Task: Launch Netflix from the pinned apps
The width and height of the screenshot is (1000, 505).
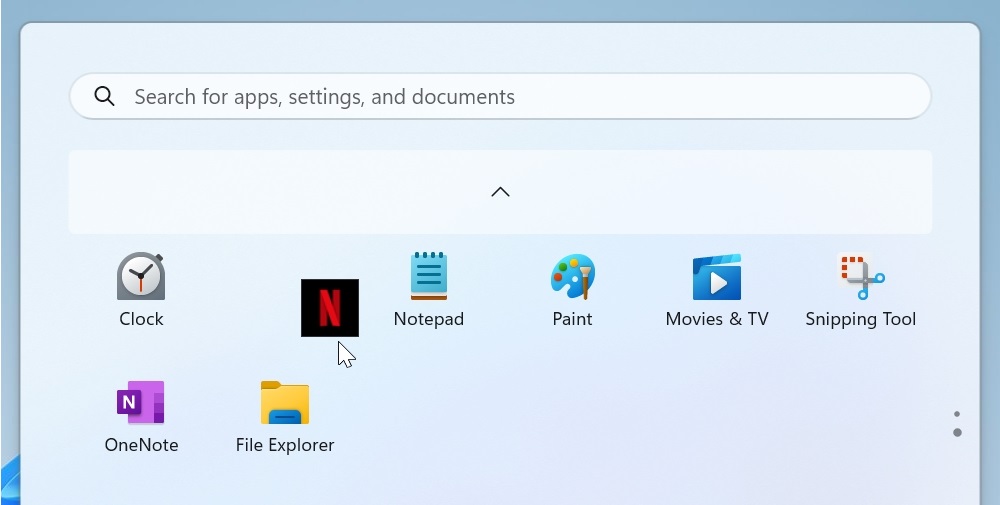Action: coord(329,307)
